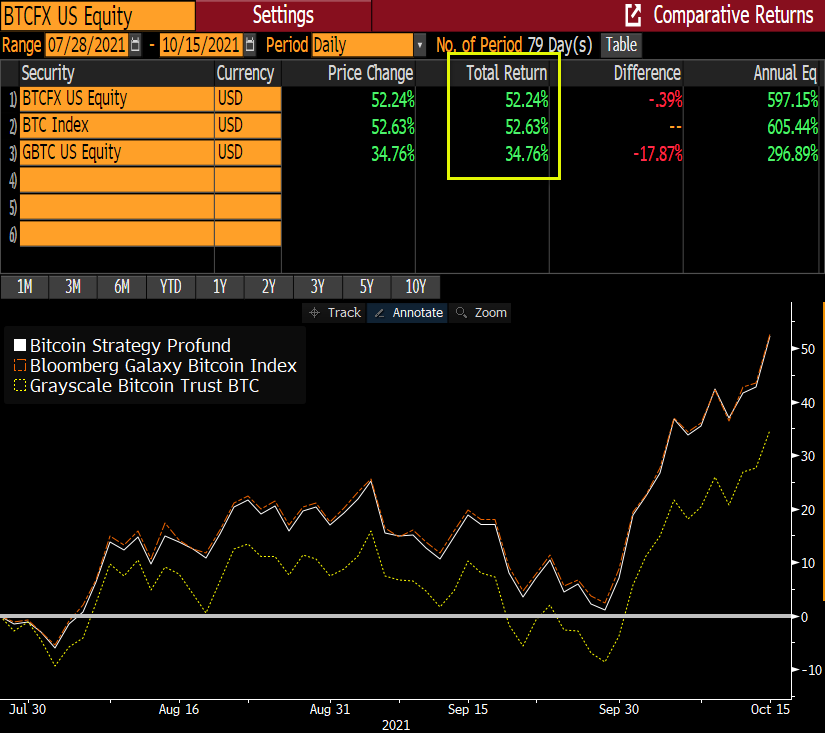
Task: Edit the end date 10/15/2021 field
Action: pyautogui.click(x=202, y=45)
